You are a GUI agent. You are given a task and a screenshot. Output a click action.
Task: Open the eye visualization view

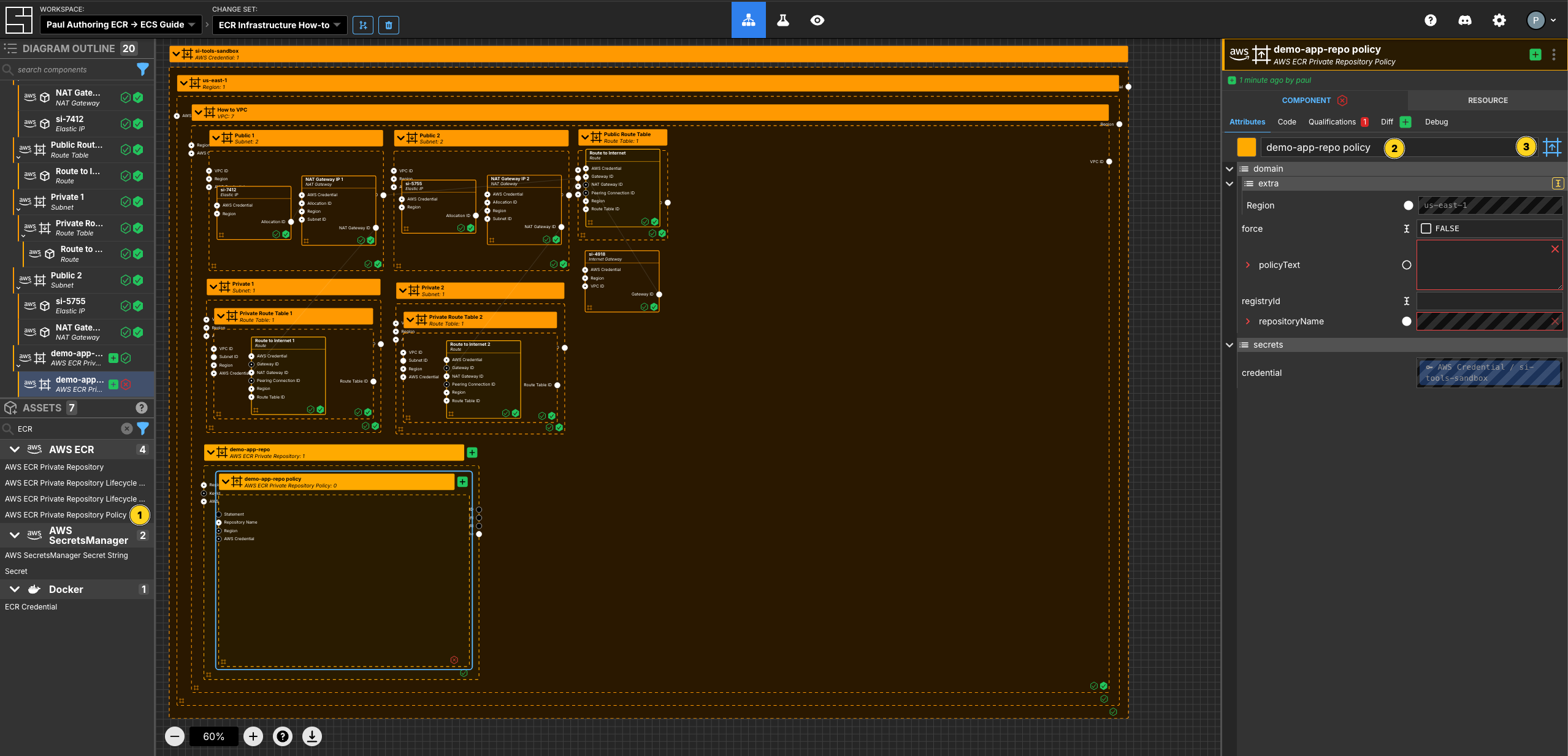pos(817,20)
